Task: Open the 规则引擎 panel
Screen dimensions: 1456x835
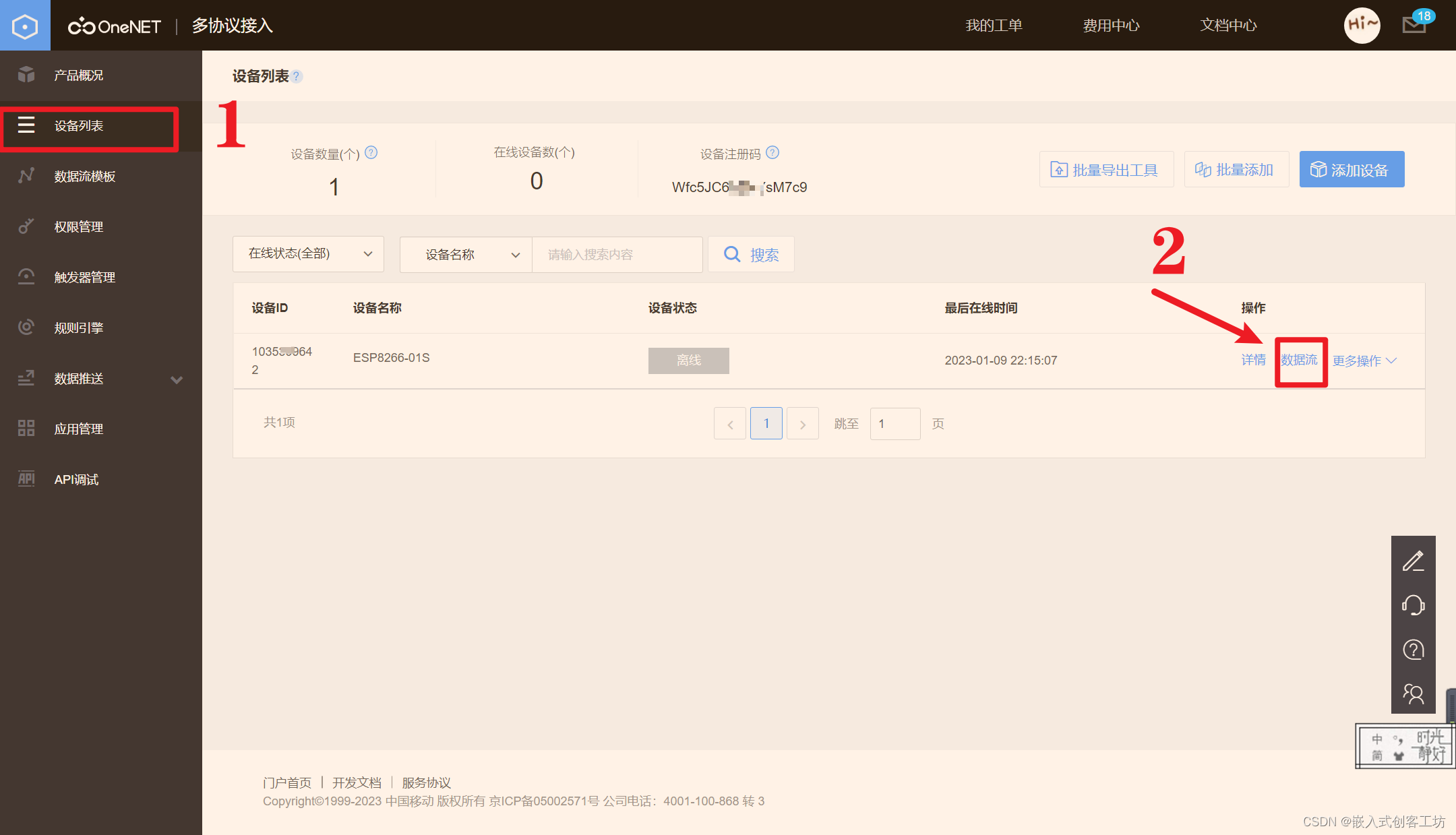Action: [79, 328]
